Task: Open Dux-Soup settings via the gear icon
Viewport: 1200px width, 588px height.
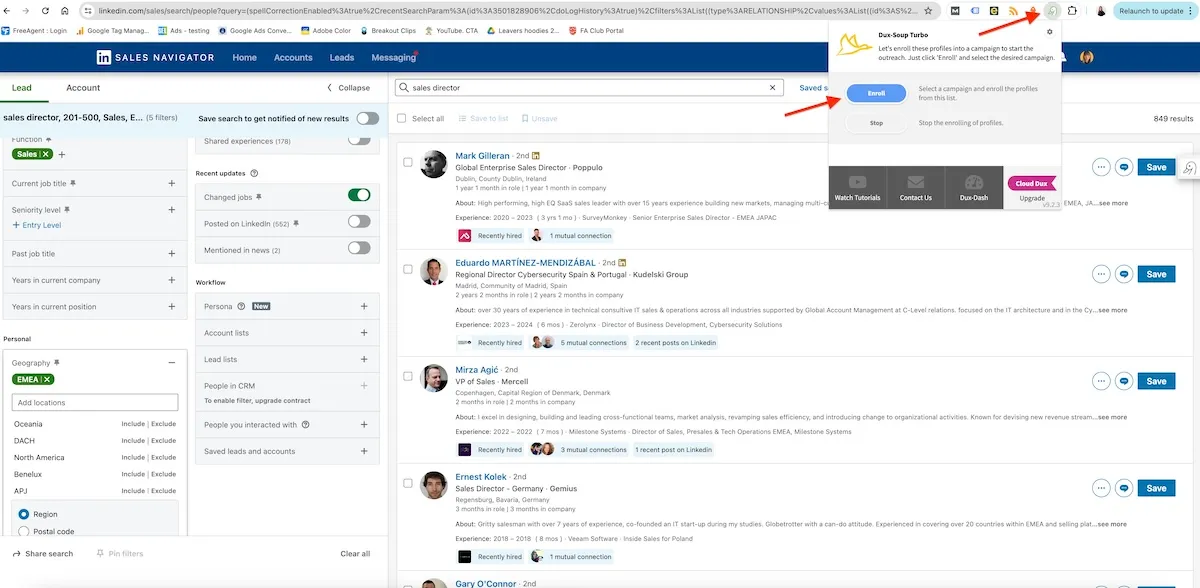Action: pos(1050,32)
